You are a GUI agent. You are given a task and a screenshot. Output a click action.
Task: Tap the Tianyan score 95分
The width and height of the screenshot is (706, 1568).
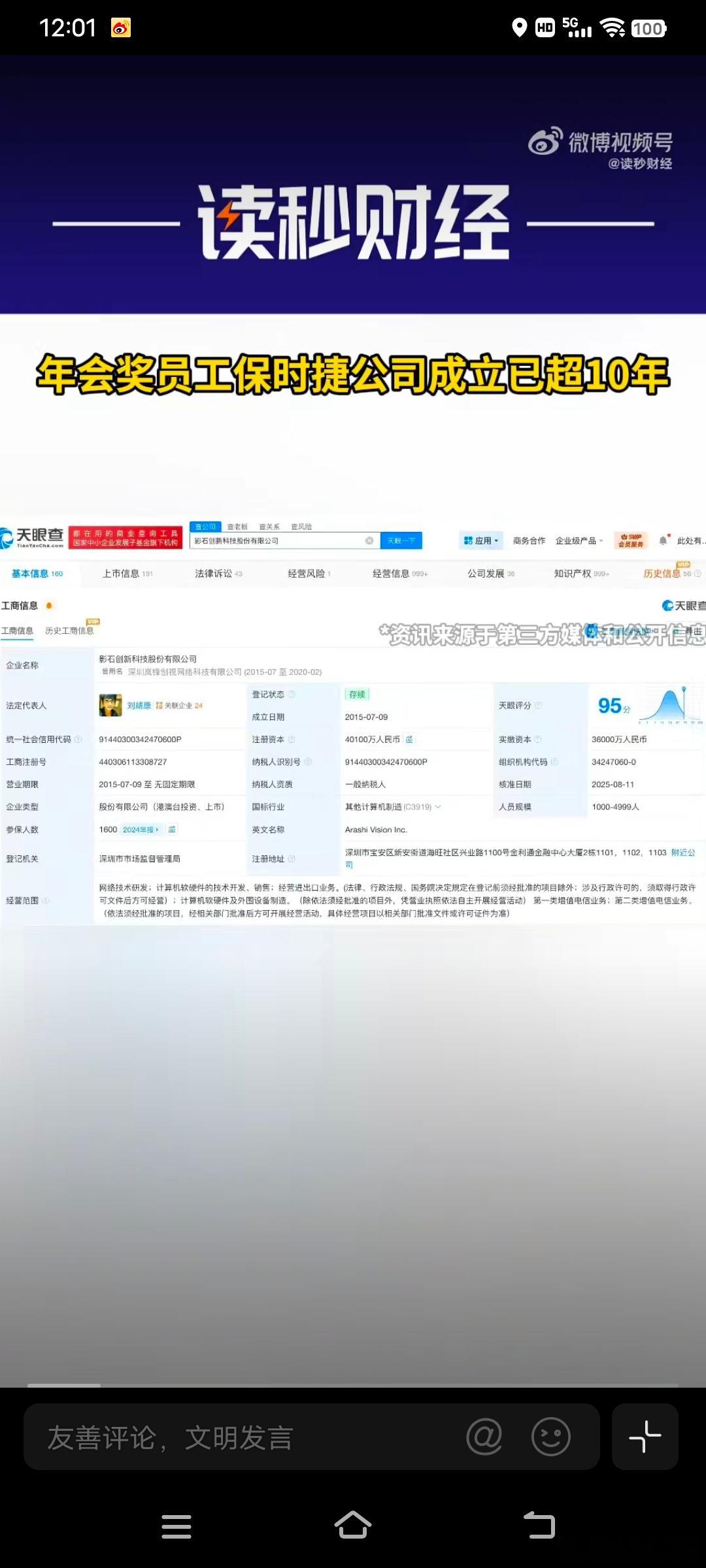click(x=614, y=706)
